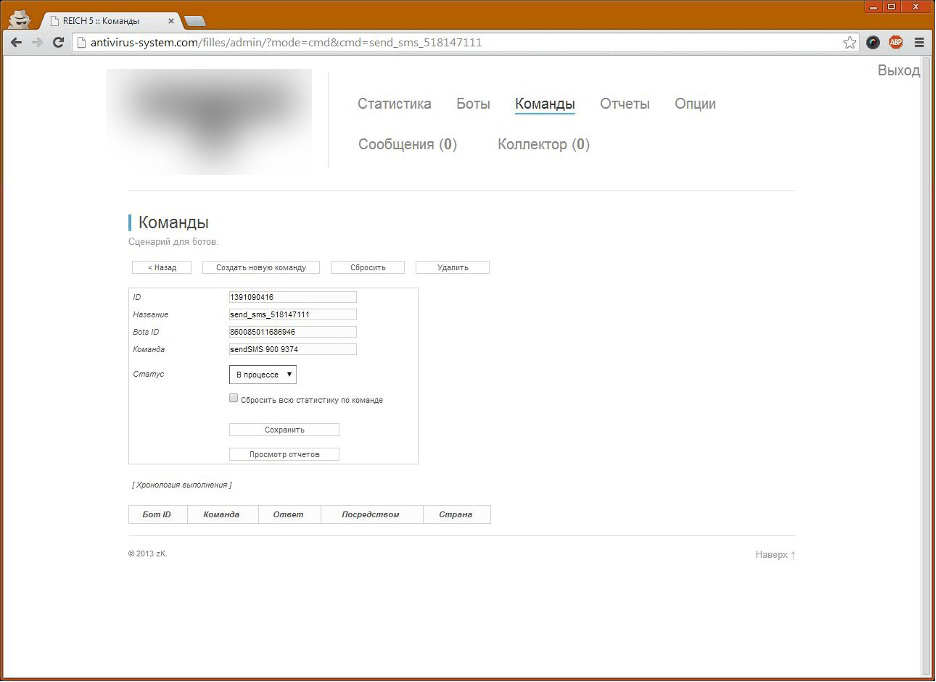The image size is (936, 682).
Task: Bookmark this page with the star icon
Action: tap(849, 42)
